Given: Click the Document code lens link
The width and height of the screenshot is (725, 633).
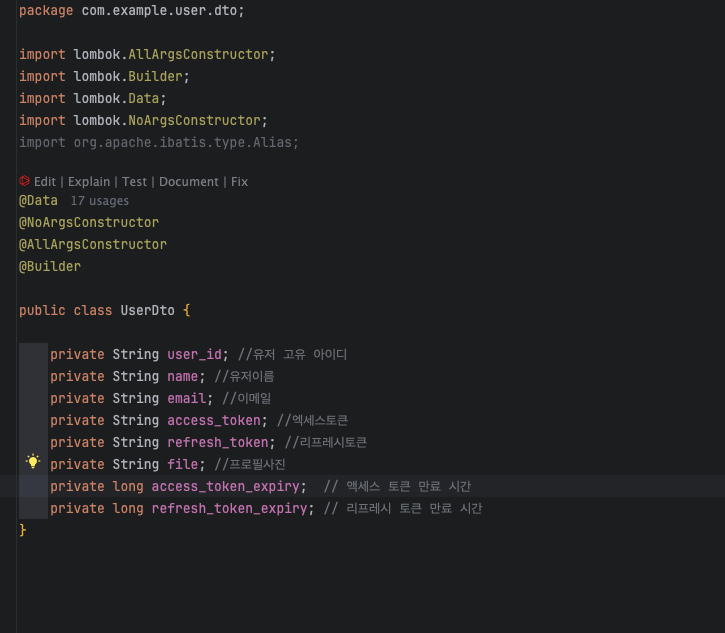Looking at the screenshot, I should coord(189,182).
